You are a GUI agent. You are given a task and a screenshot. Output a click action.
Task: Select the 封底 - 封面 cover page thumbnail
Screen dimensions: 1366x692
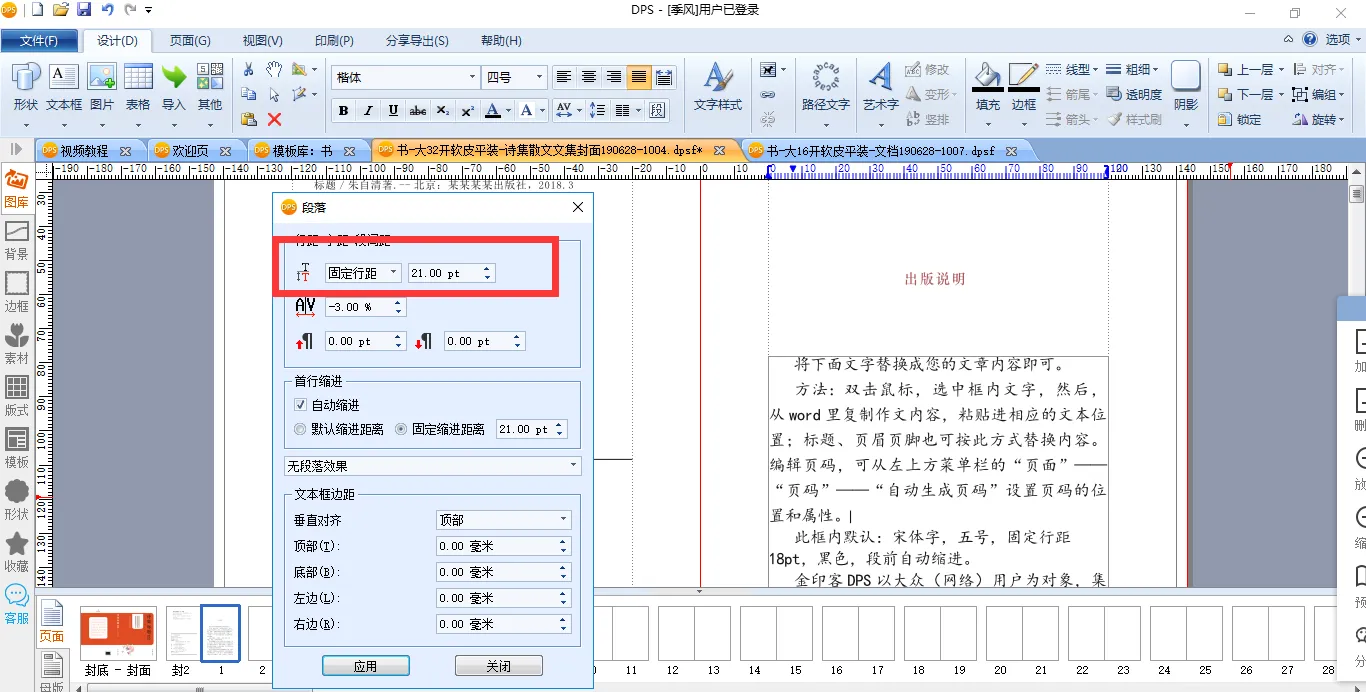pyautogui.click(x=118, y=635)
